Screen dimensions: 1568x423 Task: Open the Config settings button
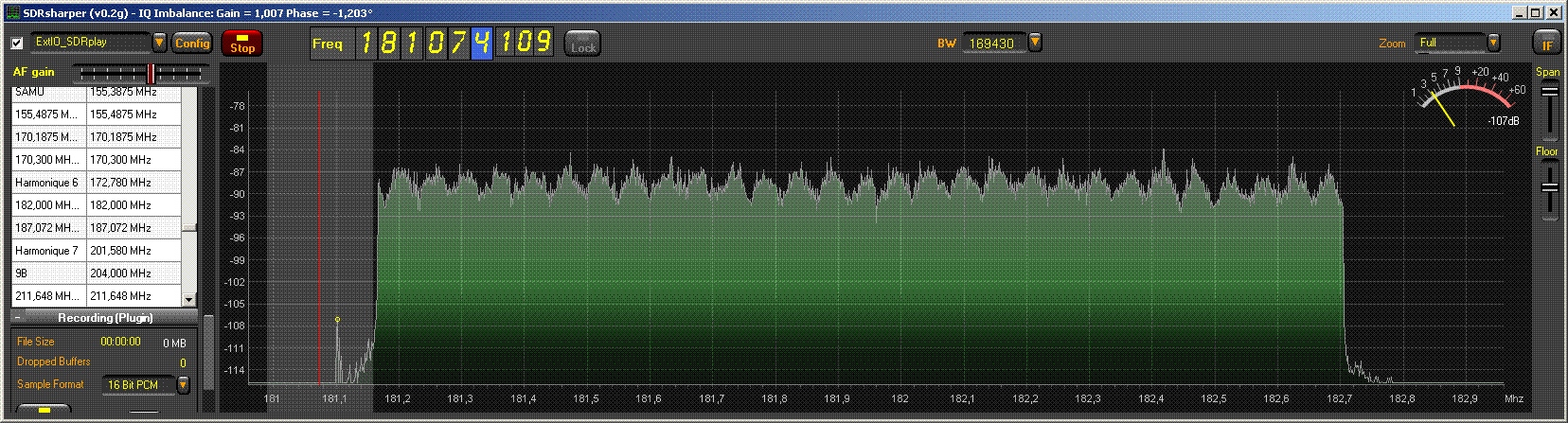(x=192, y=43)
